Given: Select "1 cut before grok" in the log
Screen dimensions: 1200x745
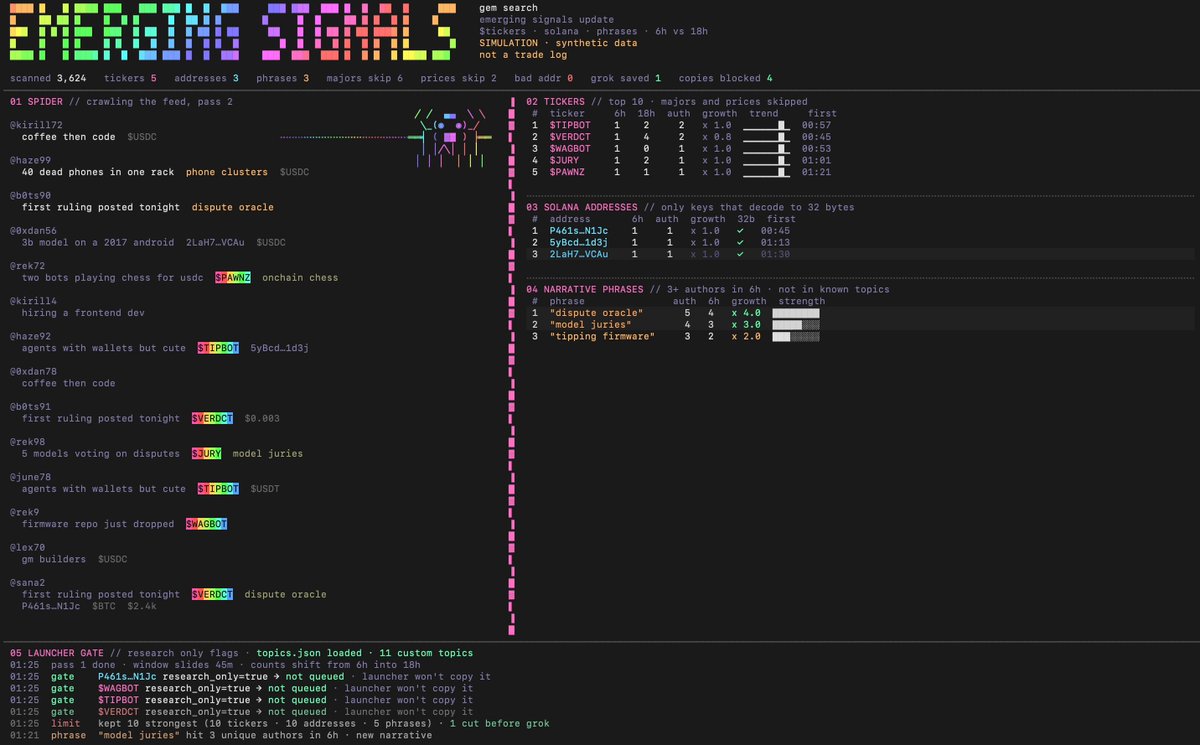Looking at the screenshot, I should click(x=499, y=723).
